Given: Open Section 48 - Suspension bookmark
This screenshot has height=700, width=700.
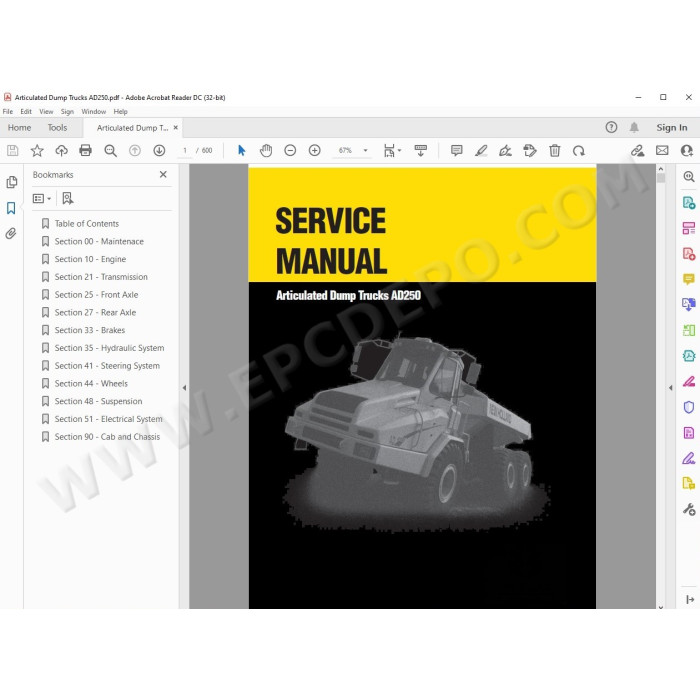Looking at the screenshot, I should 98,401.
